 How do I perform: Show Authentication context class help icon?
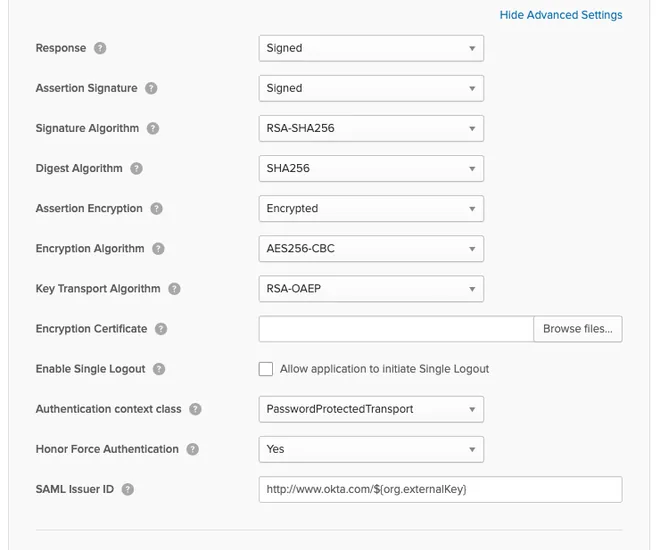pyautogui.click(x=195, y=409)
